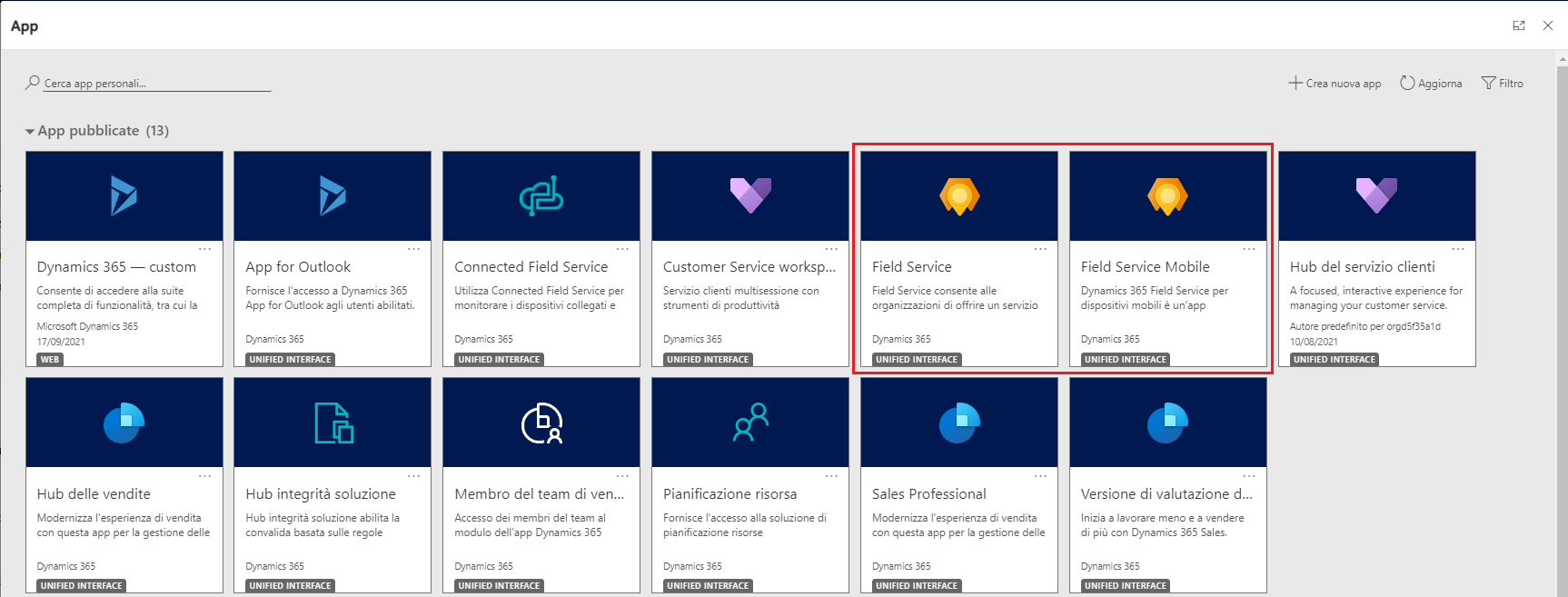Open the Hub integrità soluzione title
1568x597 pixels.
321,494
